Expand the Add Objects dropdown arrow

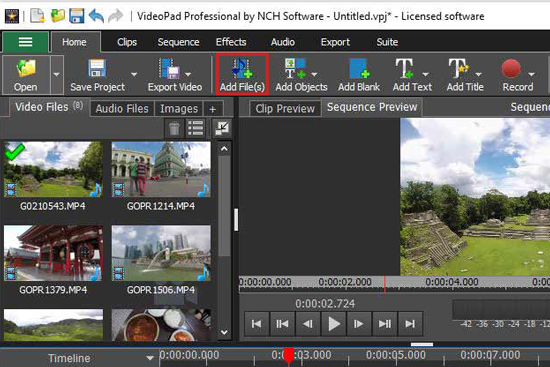pos(314,74)
